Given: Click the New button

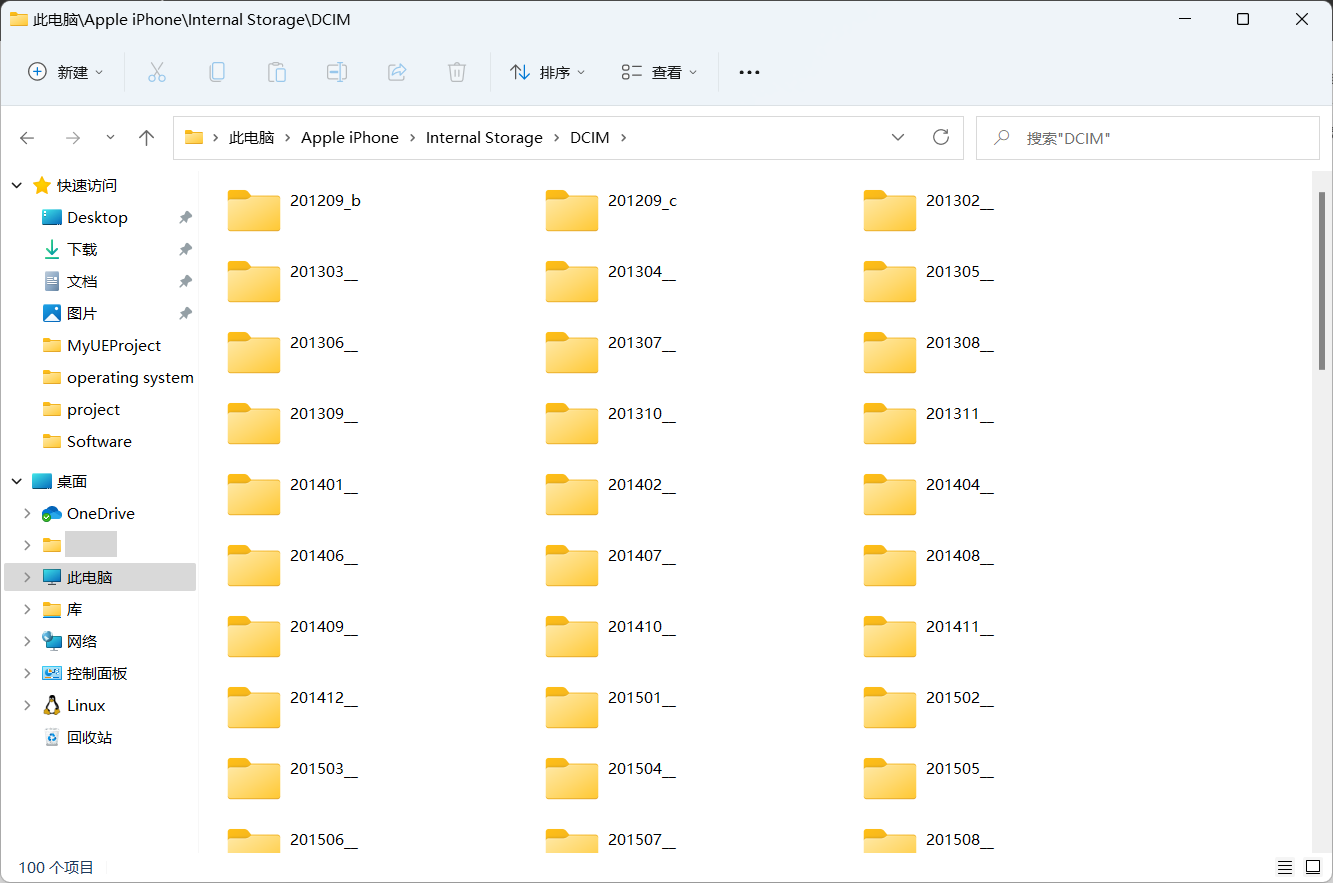Looking at the screenshot, I should tap(66, 72).
